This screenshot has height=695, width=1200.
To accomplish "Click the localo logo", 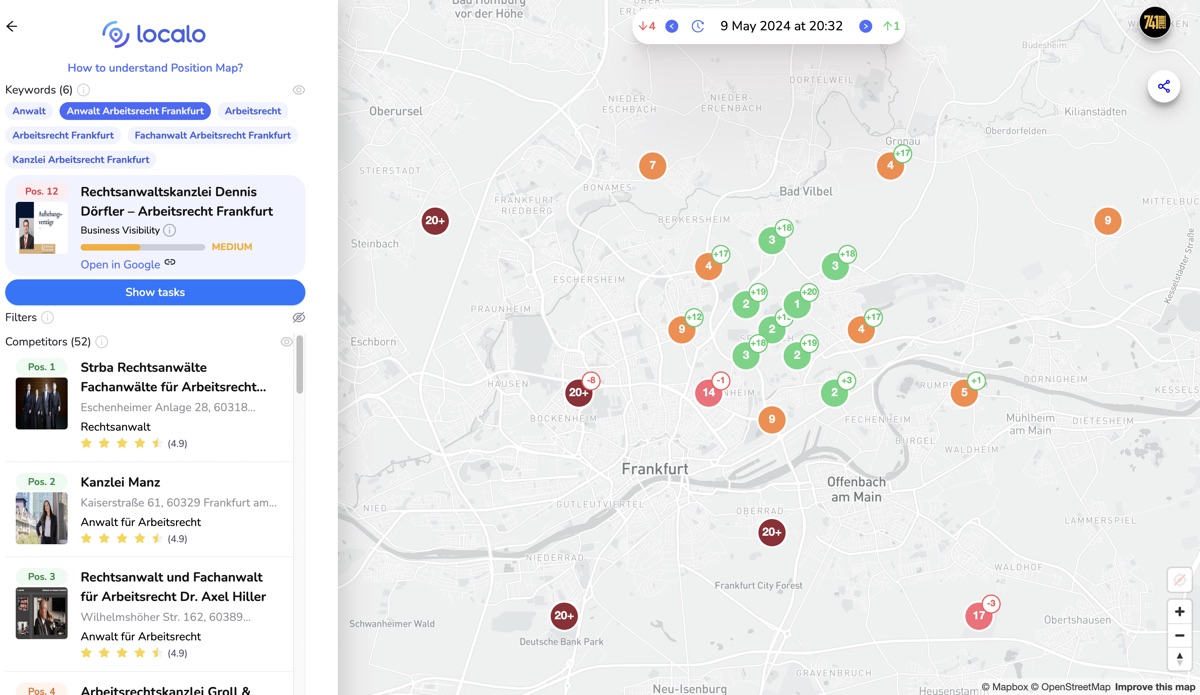I will [x=154, y=34].
